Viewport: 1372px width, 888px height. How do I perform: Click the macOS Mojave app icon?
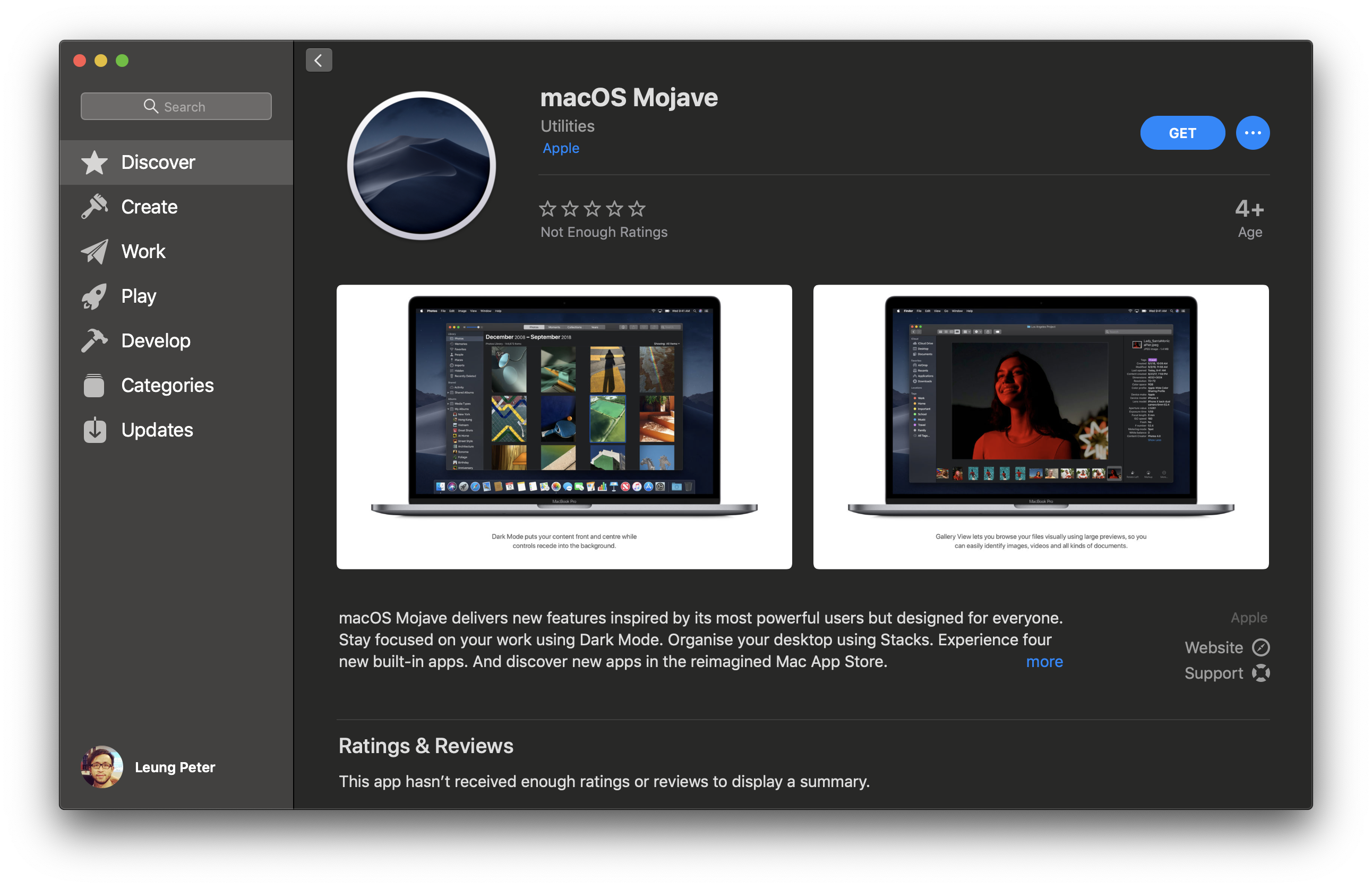point(422,166)
